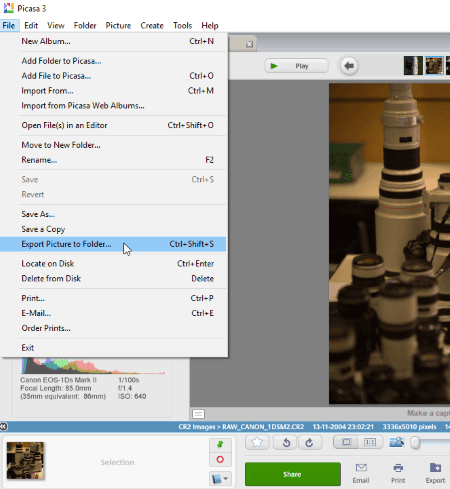Choose Add Folder to Picasa
Screen dimensions: 450x489
click(x=113, y=61)
